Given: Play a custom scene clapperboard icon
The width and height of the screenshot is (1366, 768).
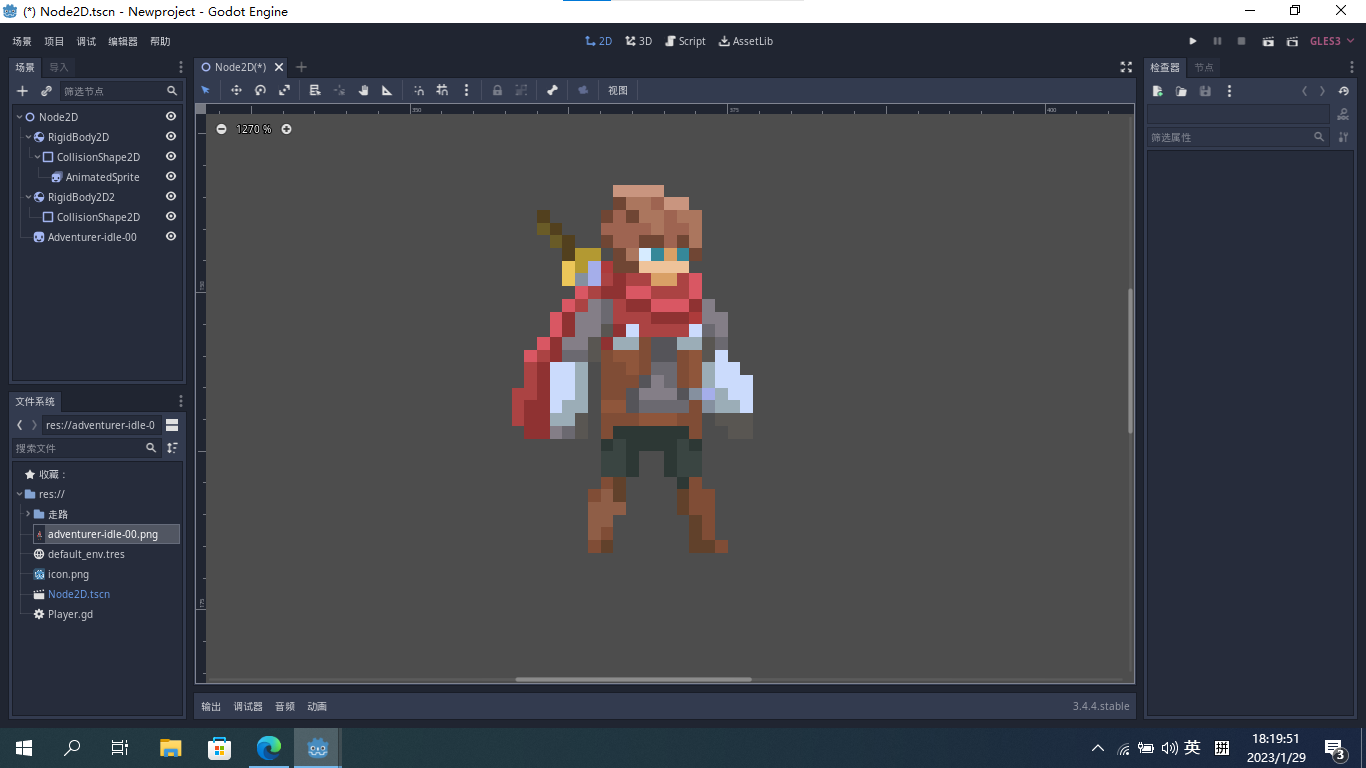Looking at the screenshot, I should (1292, 41).
